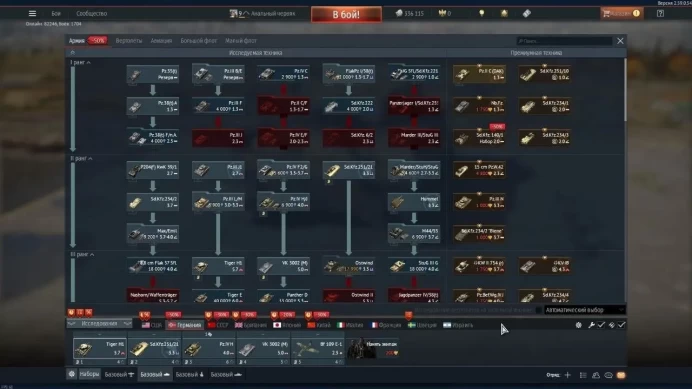The height and width of the screenshot is (389, 692).
Task: Select the Pz.III F vehicle
Action: (218, 106)
